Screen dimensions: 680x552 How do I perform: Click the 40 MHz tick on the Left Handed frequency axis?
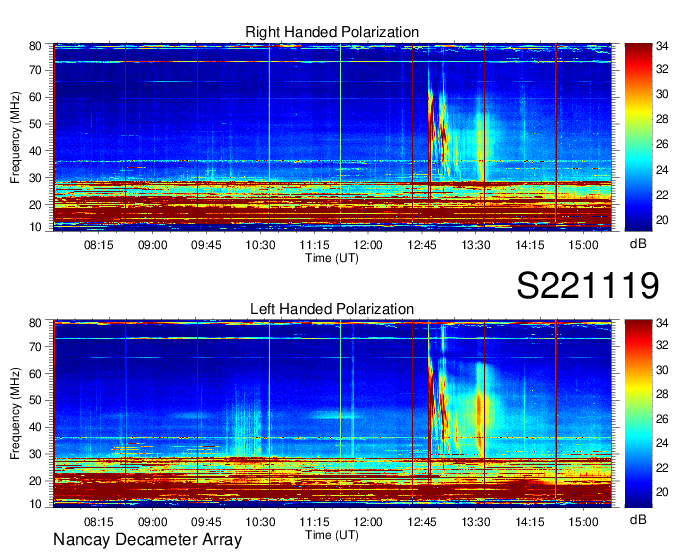35,427
